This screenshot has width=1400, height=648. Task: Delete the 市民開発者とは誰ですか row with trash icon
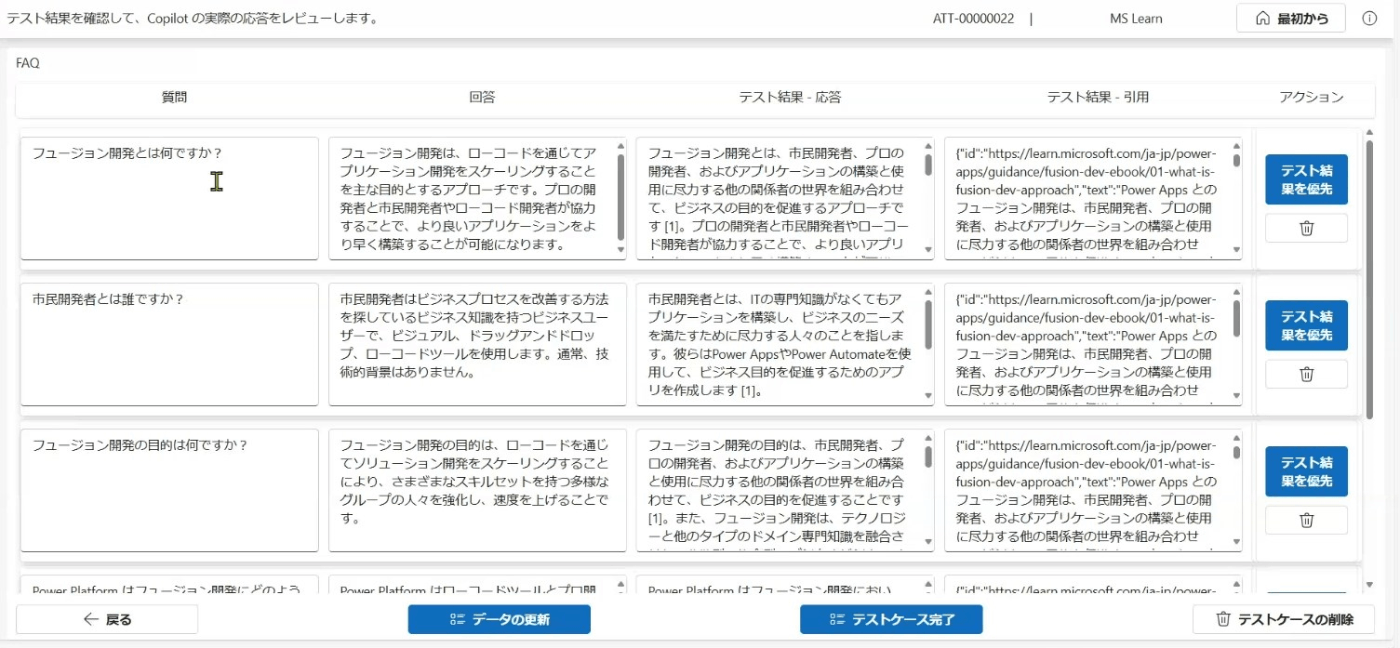click(x=1306, y=374)
